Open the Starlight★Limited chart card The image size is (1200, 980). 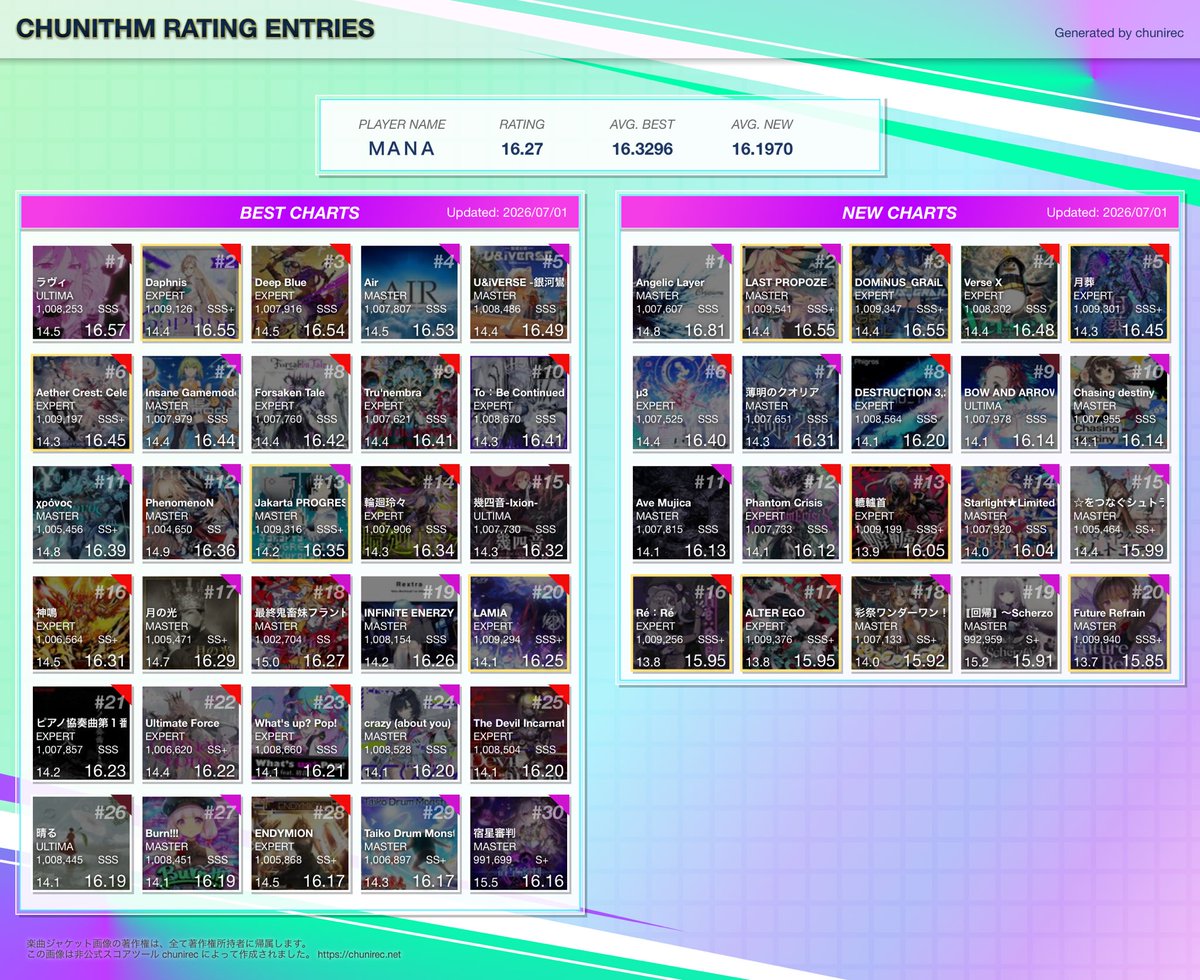1010,512
